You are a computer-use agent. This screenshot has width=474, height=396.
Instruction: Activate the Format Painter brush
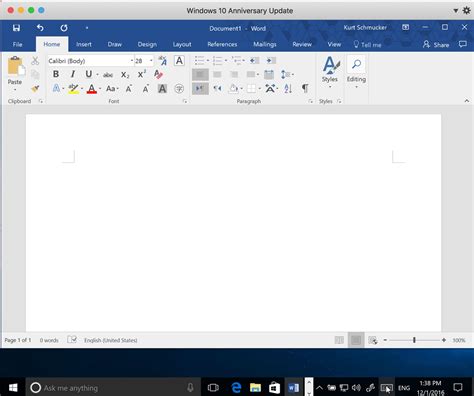pyautogui.click(x=35, y=89)
